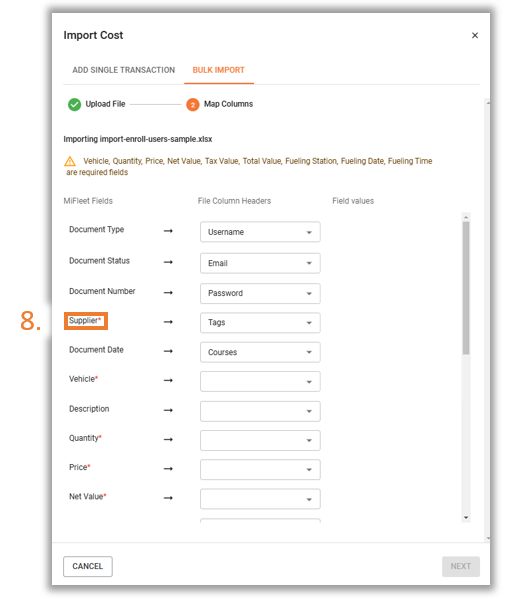The height and width of the screenshot is (599, 510).
Task: Expand the empty Vehicle mapping dropdown
Action: tap(260, 382)
